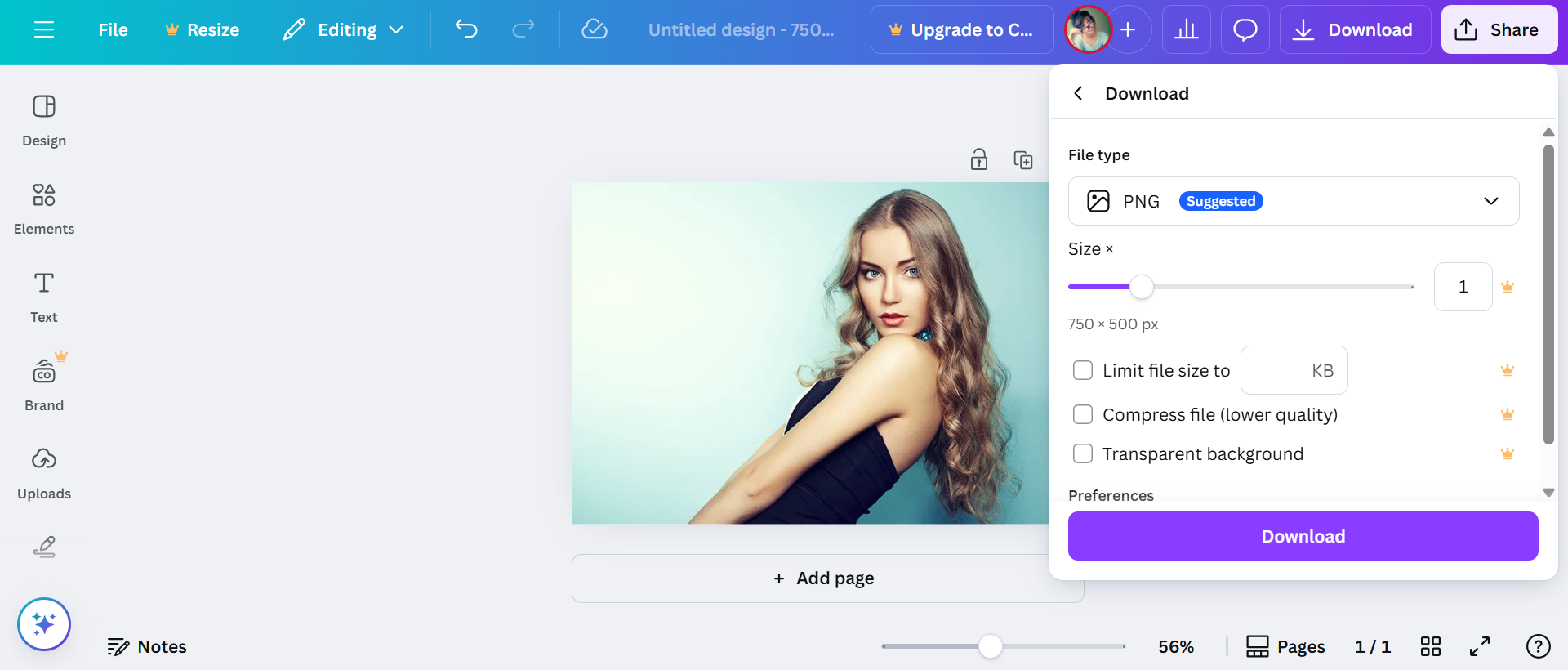Rename the Untitled design title
The height and width of the screenshot is (670, 1568).
point(741,29)
